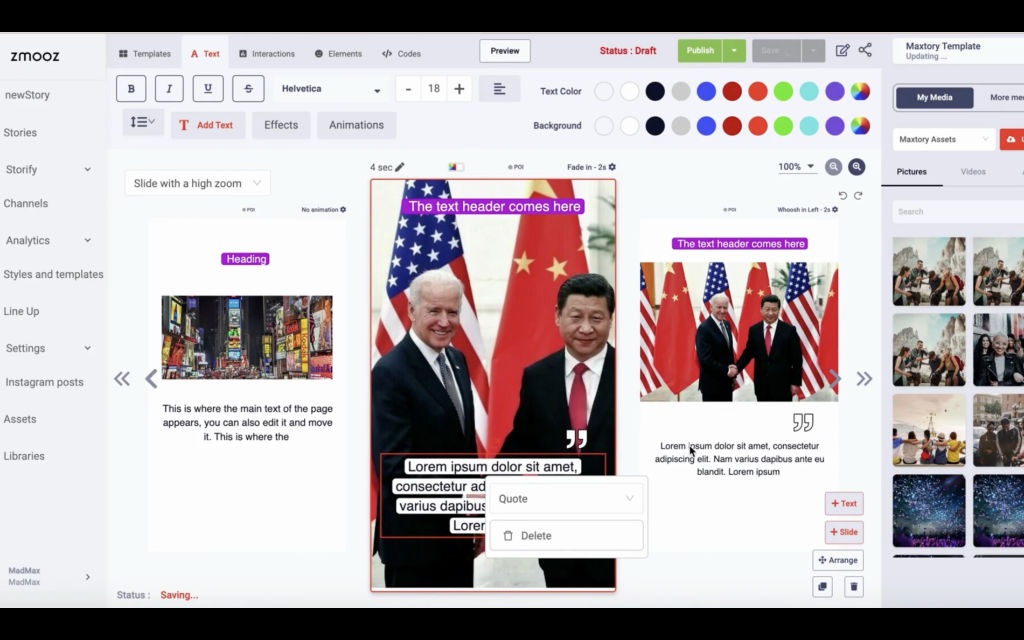Toggle POI on the center slide
Viewport: 1024px width, 640px height.
click(516, 167)
